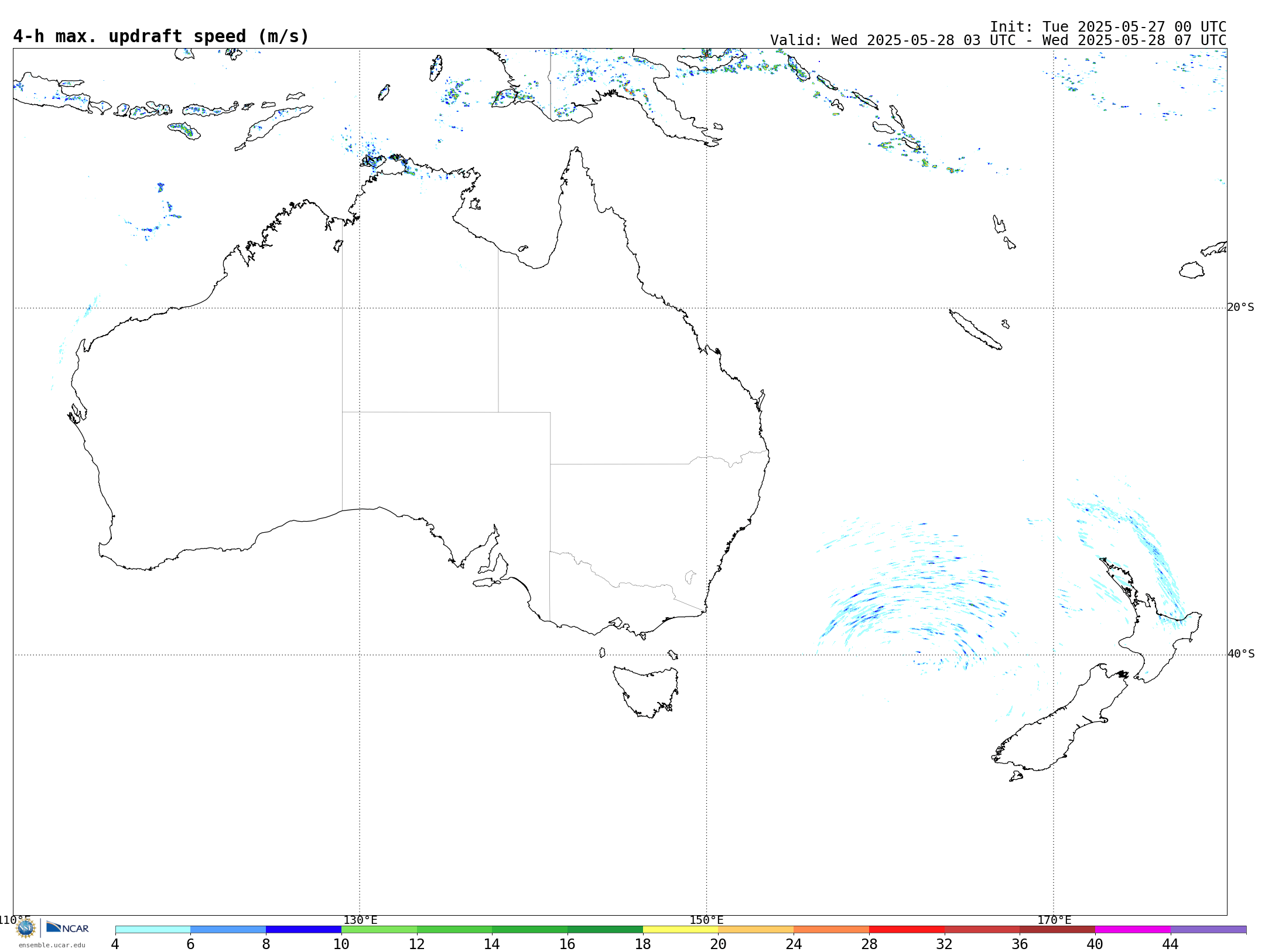
Task: Select the bright red 28-32 colorbar swatch
Action: (x=907, y=930)
